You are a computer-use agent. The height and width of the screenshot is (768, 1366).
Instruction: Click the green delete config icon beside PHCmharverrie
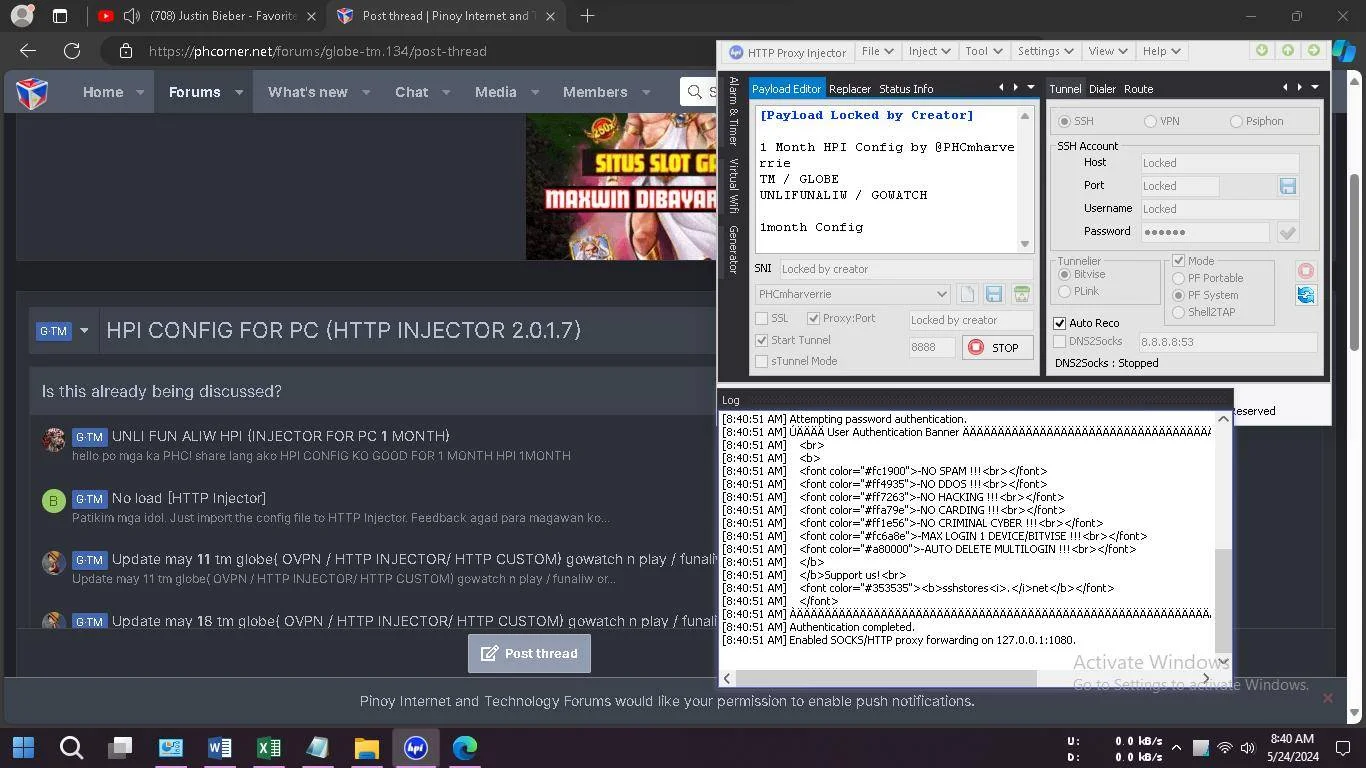(1021, 294)
